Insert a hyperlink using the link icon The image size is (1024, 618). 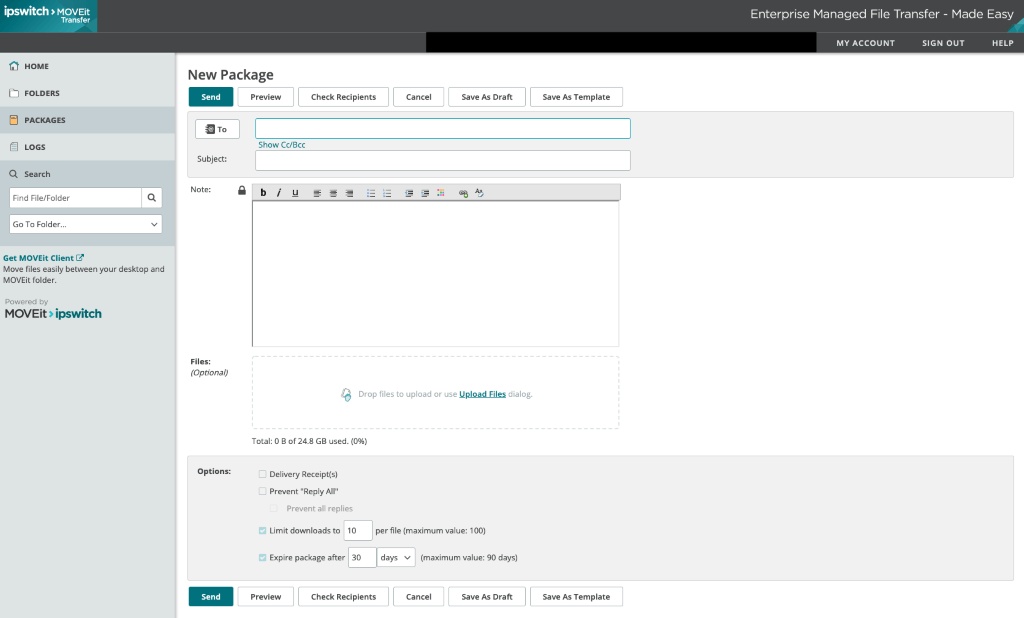(463, 193)
